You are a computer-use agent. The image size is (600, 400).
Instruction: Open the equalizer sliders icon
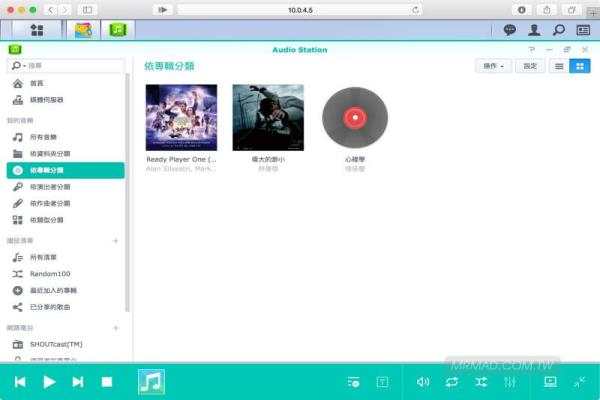510,382
